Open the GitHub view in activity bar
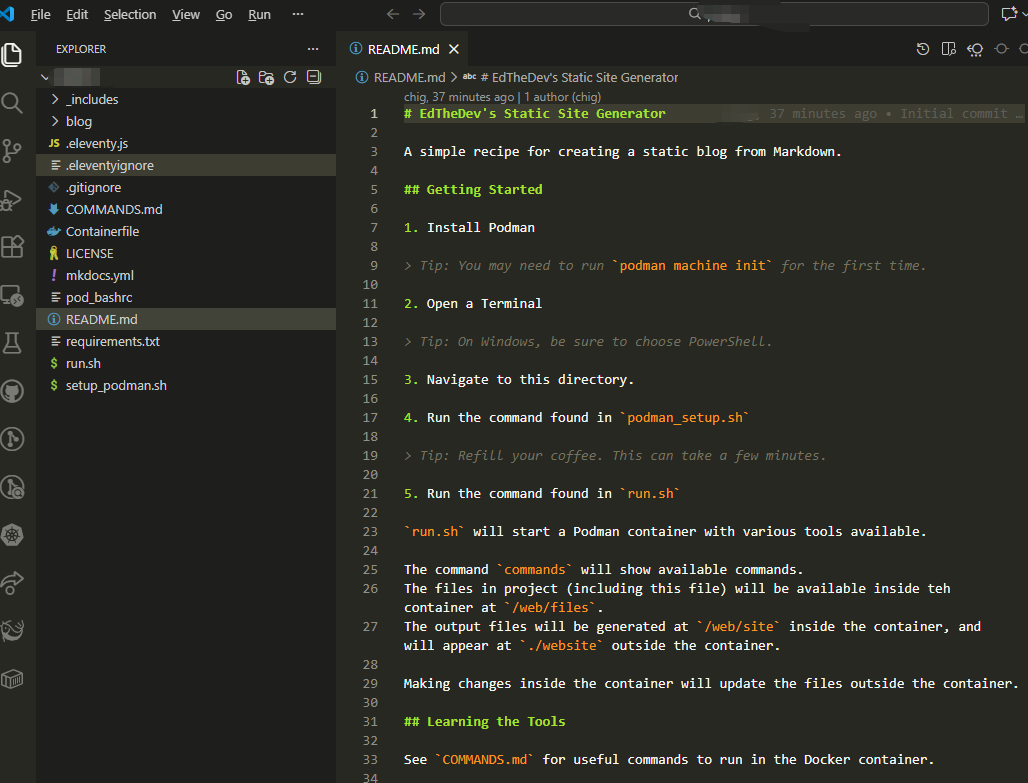 12,392
